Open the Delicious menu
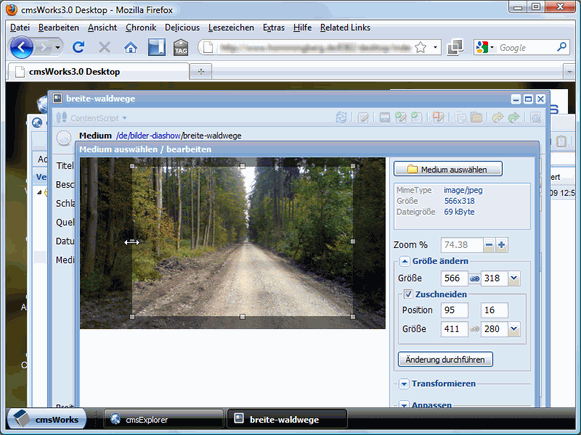 click(x=182, y=27)
